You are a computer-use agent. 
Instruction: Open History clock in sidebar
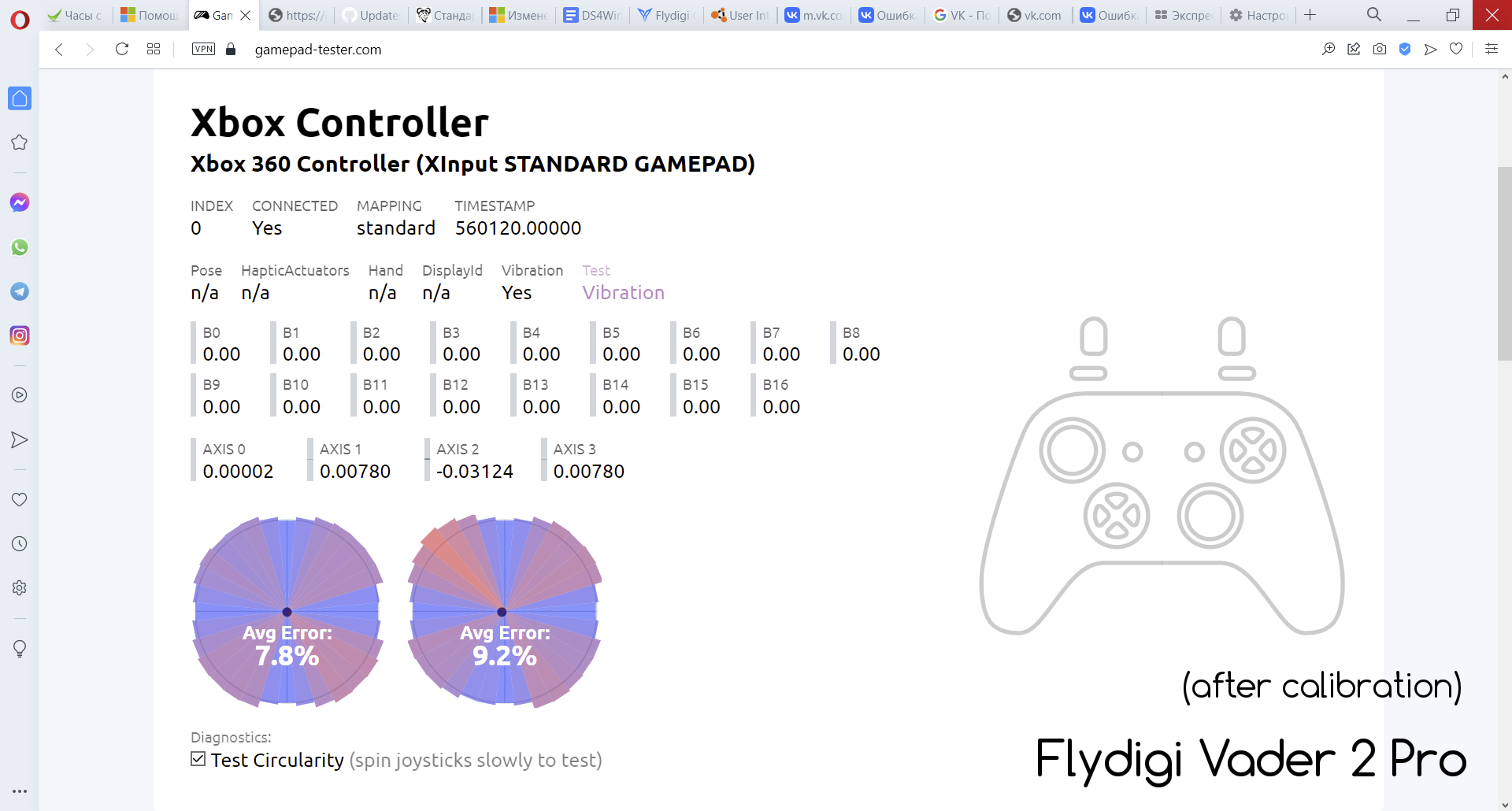[x=20, y=543]
